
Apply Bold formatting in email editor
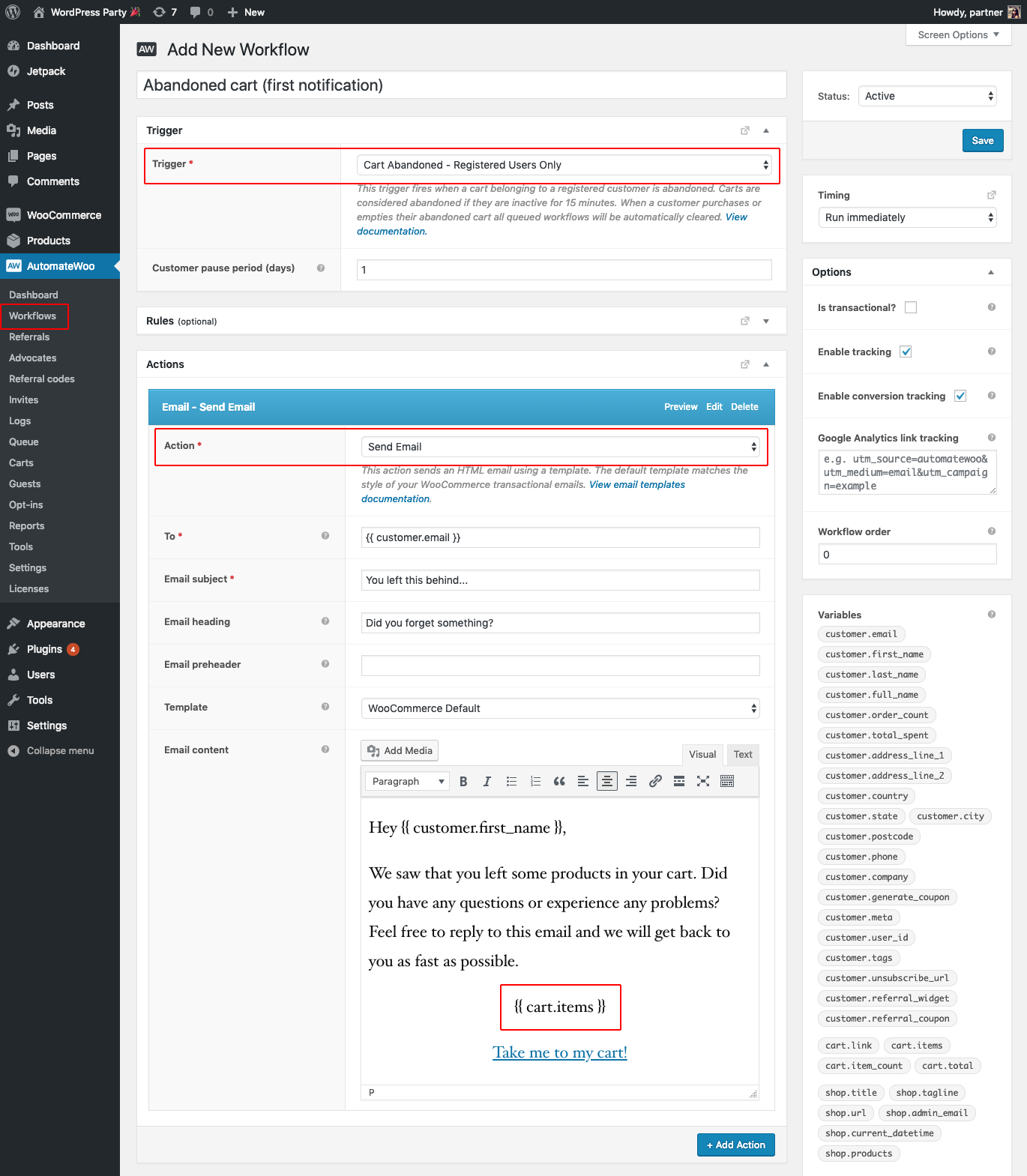pos(463,781)
